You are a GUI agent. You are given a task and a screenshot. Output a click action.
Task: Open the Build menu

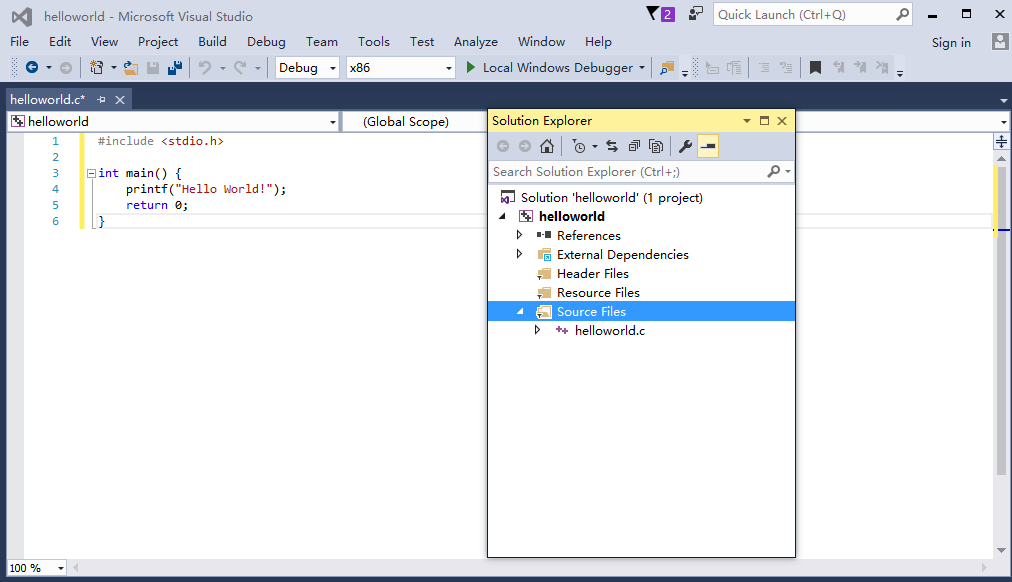tap(212, 42)
